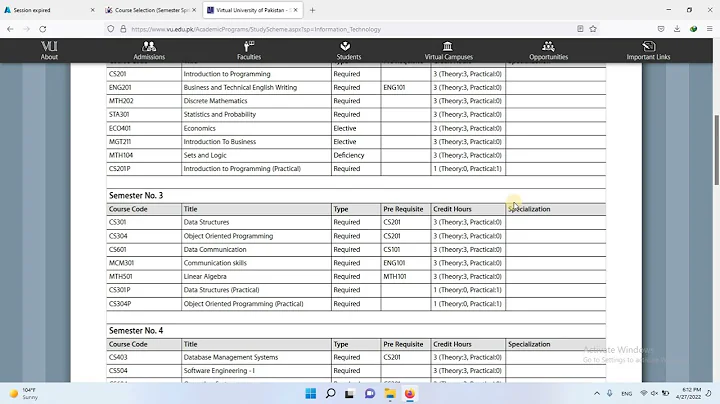This screenshot has width=720, height=404.
Task: Open the Important Links menu
Action: point(648,50)
